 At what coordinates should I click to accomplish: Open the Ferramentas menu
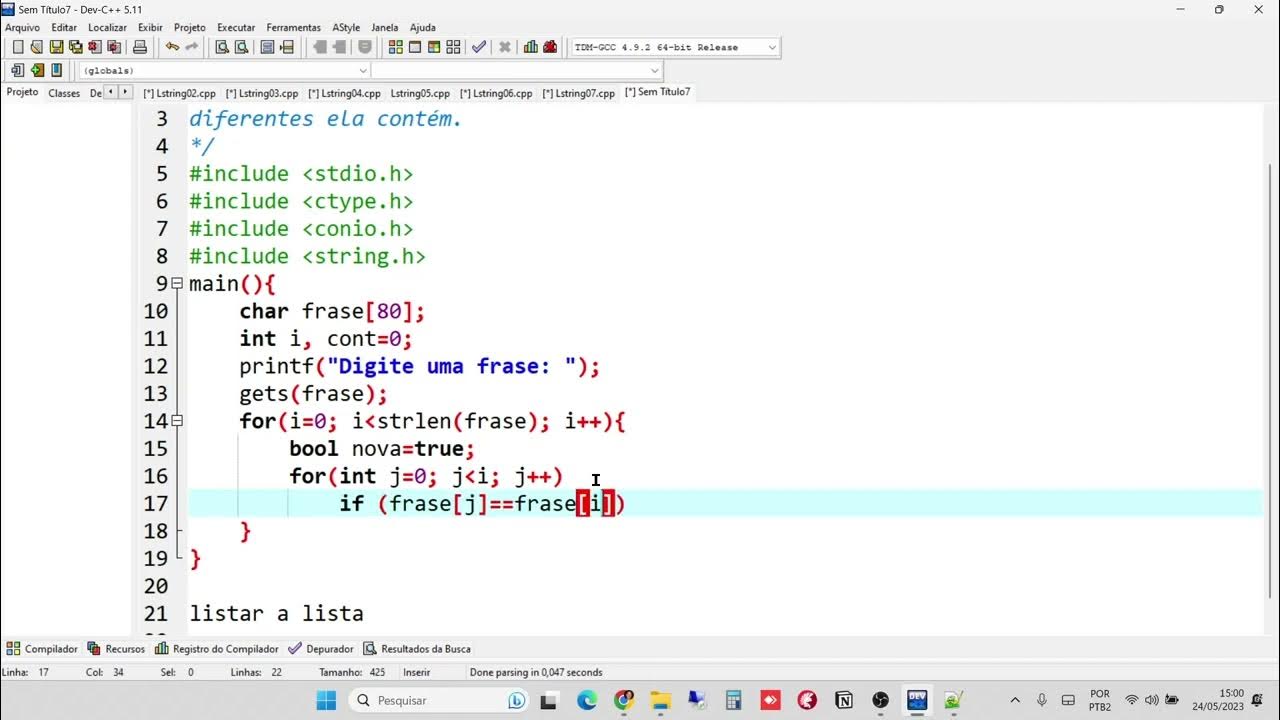click(x=294, y=27)
